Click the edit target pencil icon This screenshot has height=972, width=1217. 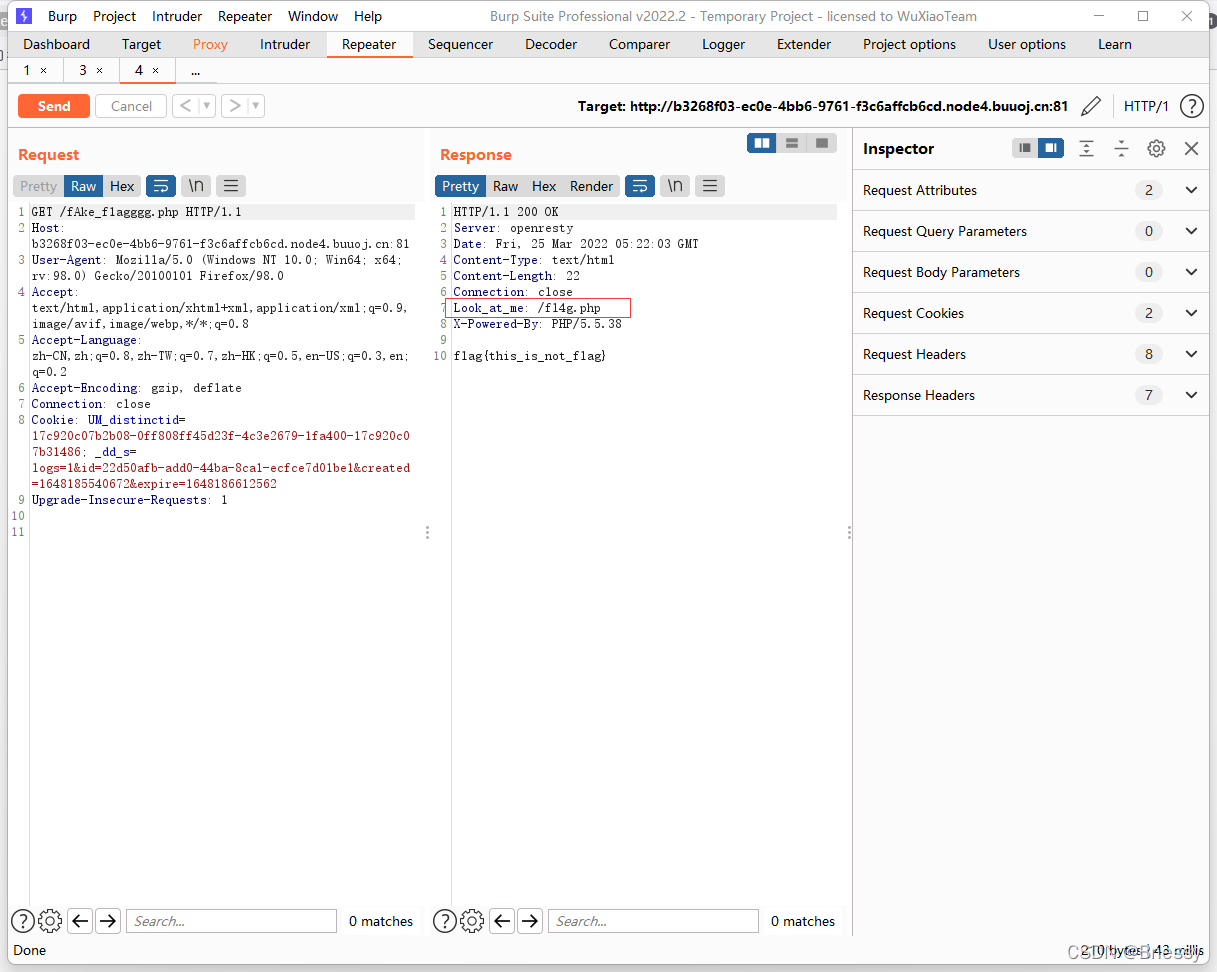[1092, 106]
